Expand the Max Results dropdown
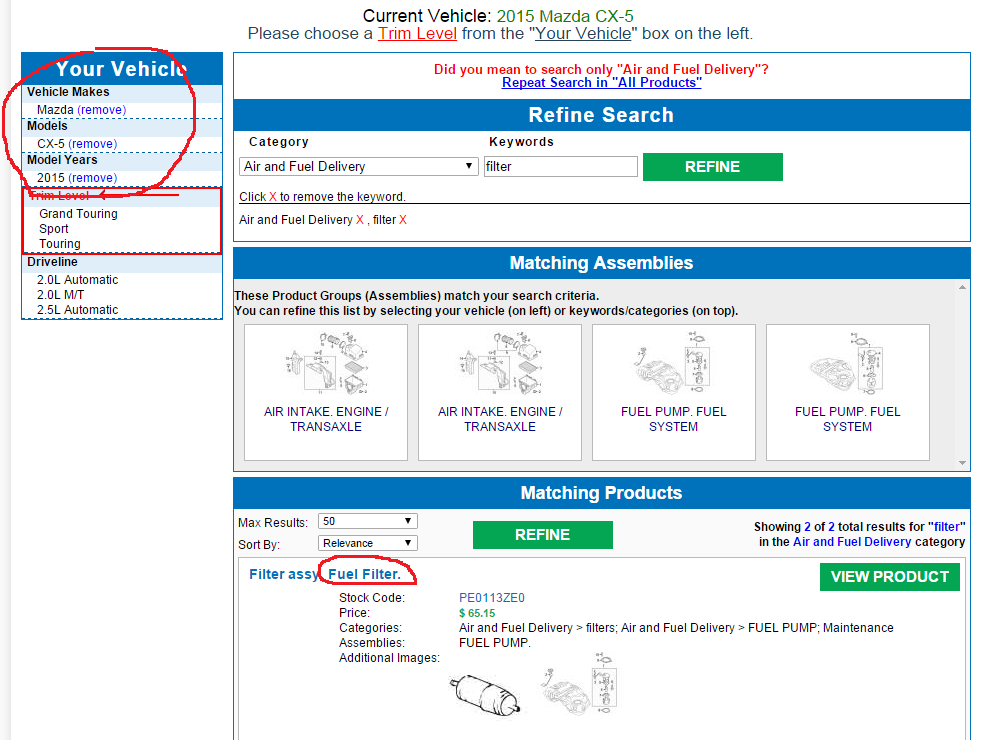This screenshot has width=988, height=740. click(367, 521)
